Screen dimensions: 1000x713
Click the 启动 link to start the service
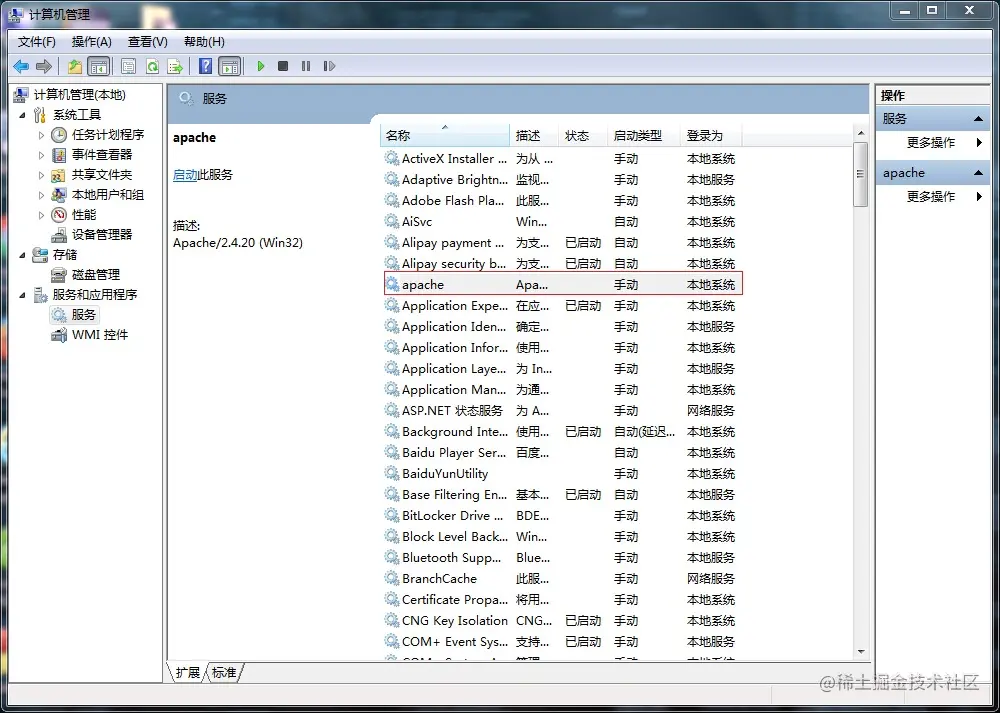click(185, 175)
